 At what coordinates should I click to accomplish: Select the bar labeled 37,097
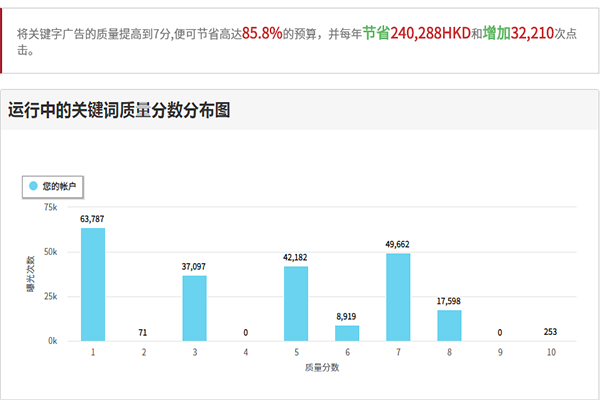pyautogui.click(x=194, y=308)
